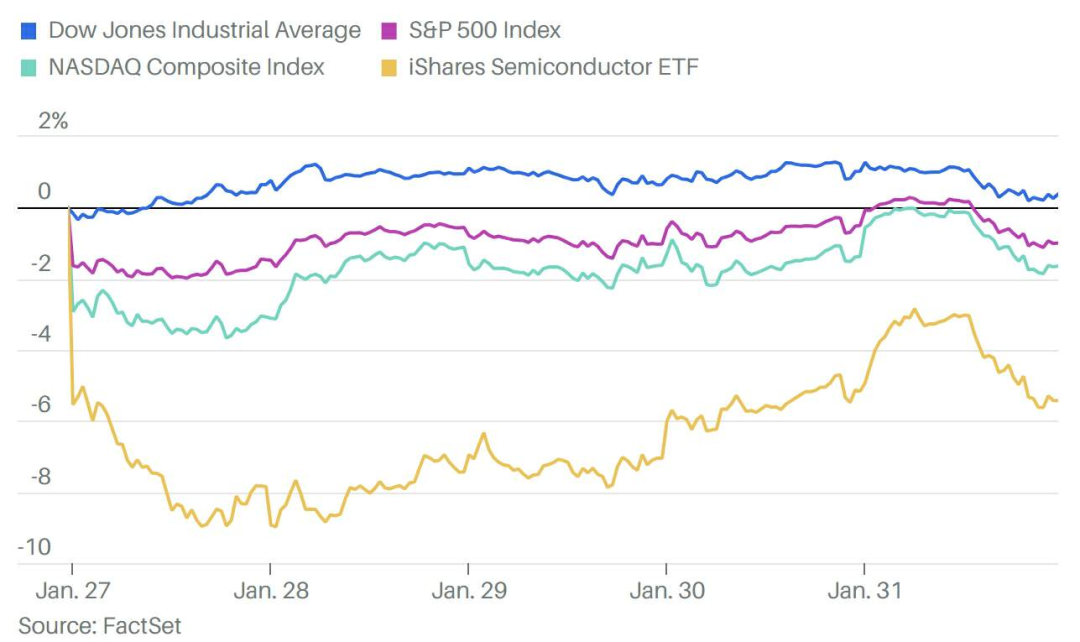Click the purple S&P 500 legend swatch
The image size is (1080, 642).
[x=390, y=31]
